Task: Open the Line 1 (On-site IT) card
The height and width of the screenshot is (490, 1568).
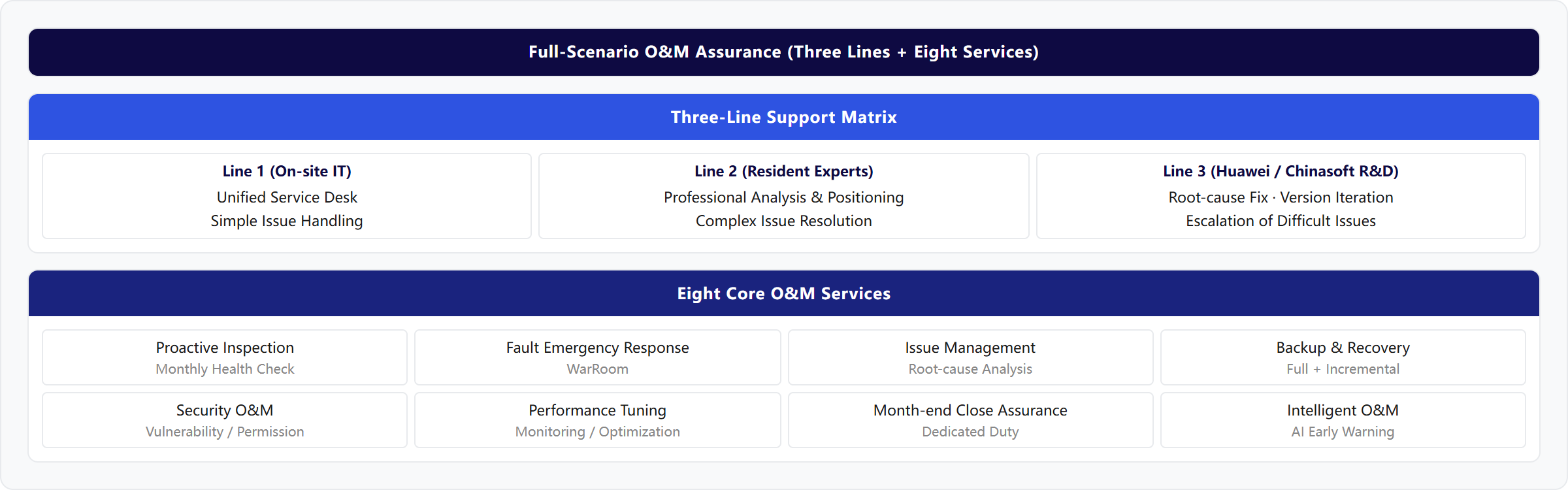Action: pyautogui.click(x=287, y=196)
